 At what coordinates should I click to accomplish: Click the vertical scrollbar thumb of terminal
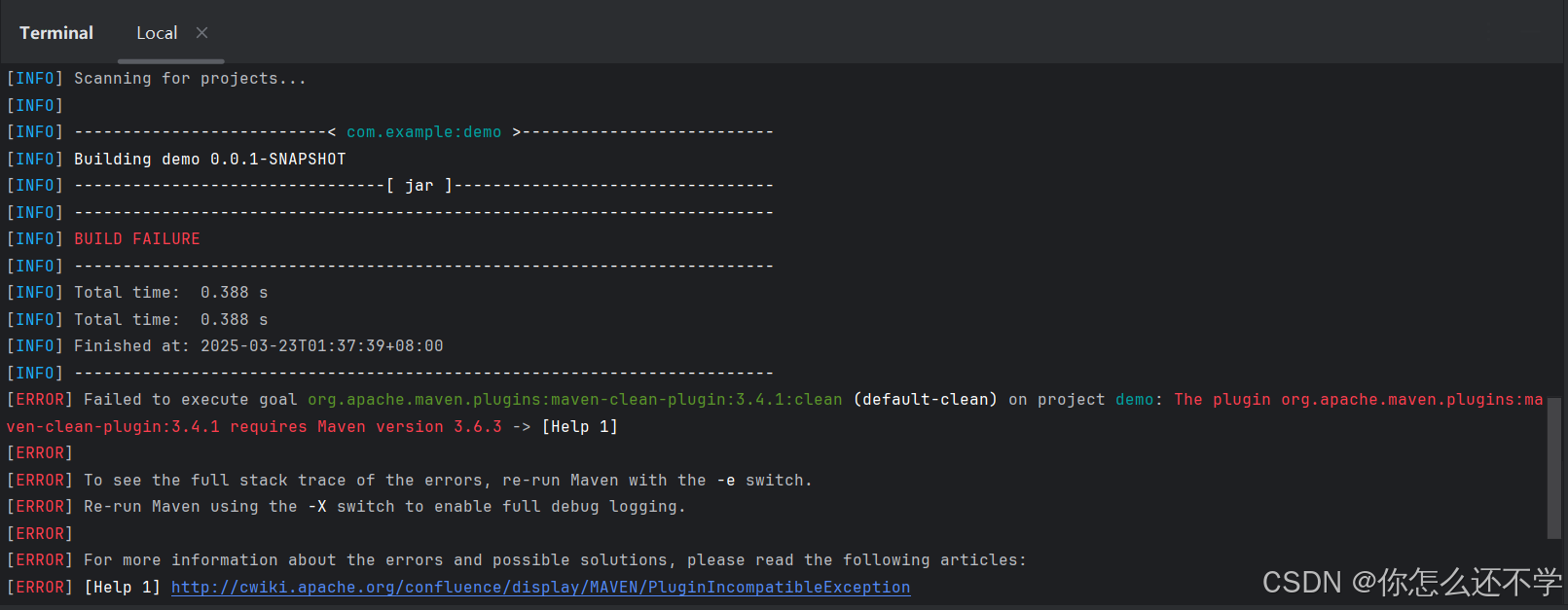coord(1554,468)
